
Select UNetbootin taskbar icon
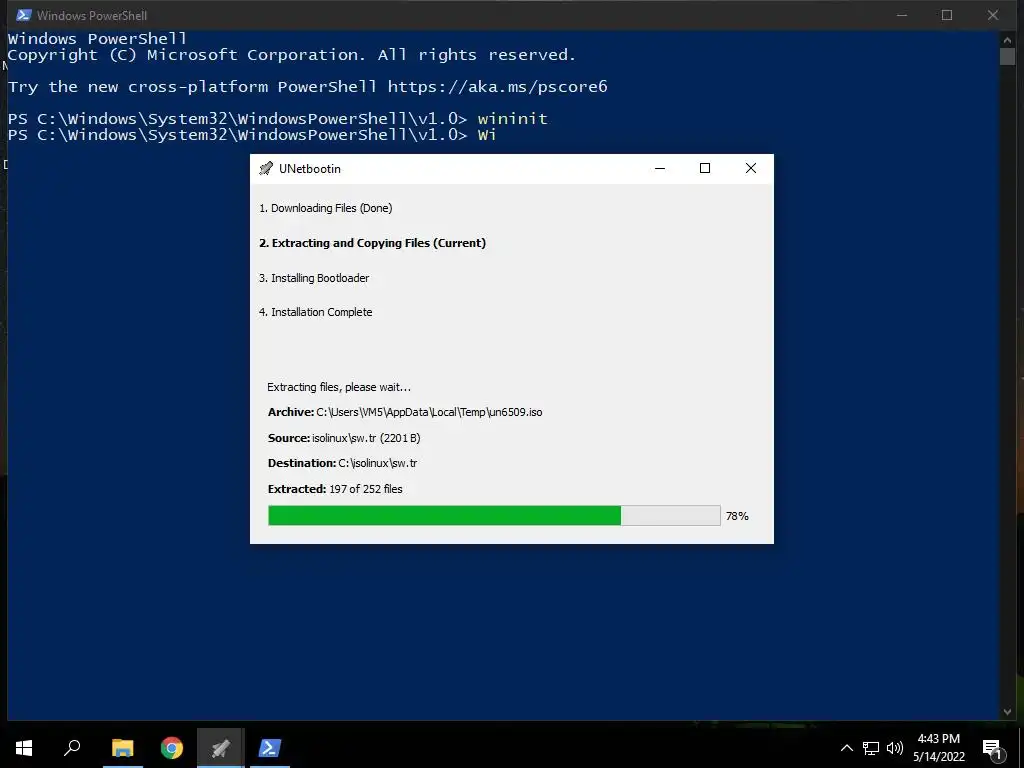221,748
